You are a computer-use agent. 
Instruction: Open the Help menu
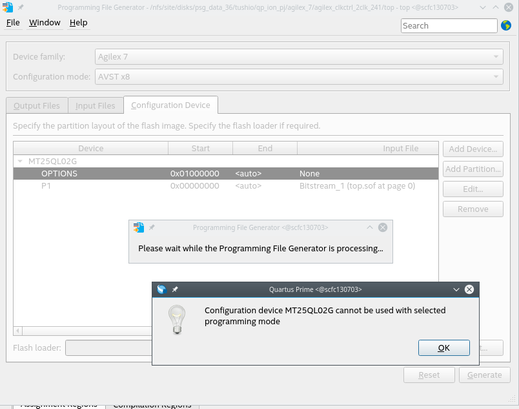click(x=78, y=23)
